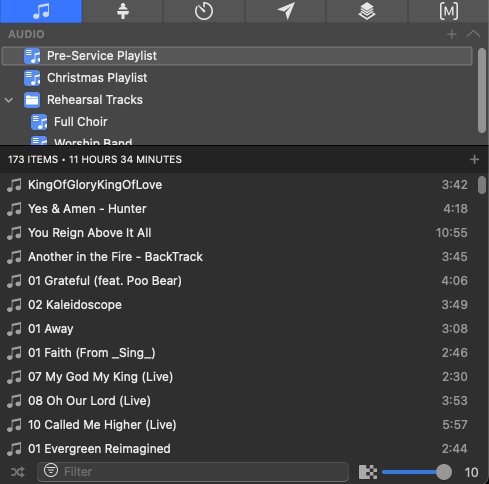
Task: Select track You Reign Above It All
Action: click(x=237, y=233)
